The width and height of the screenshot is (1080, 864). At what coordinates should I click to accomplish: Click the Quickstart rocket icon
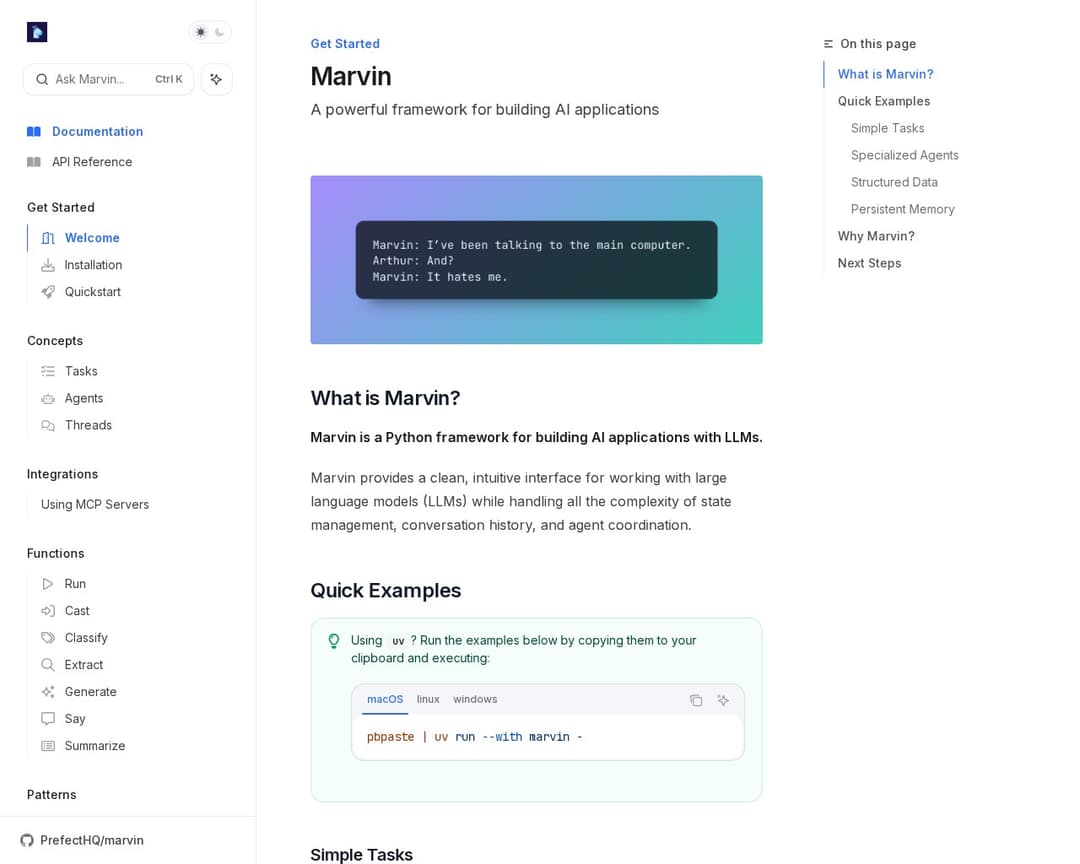pos(48,291)
